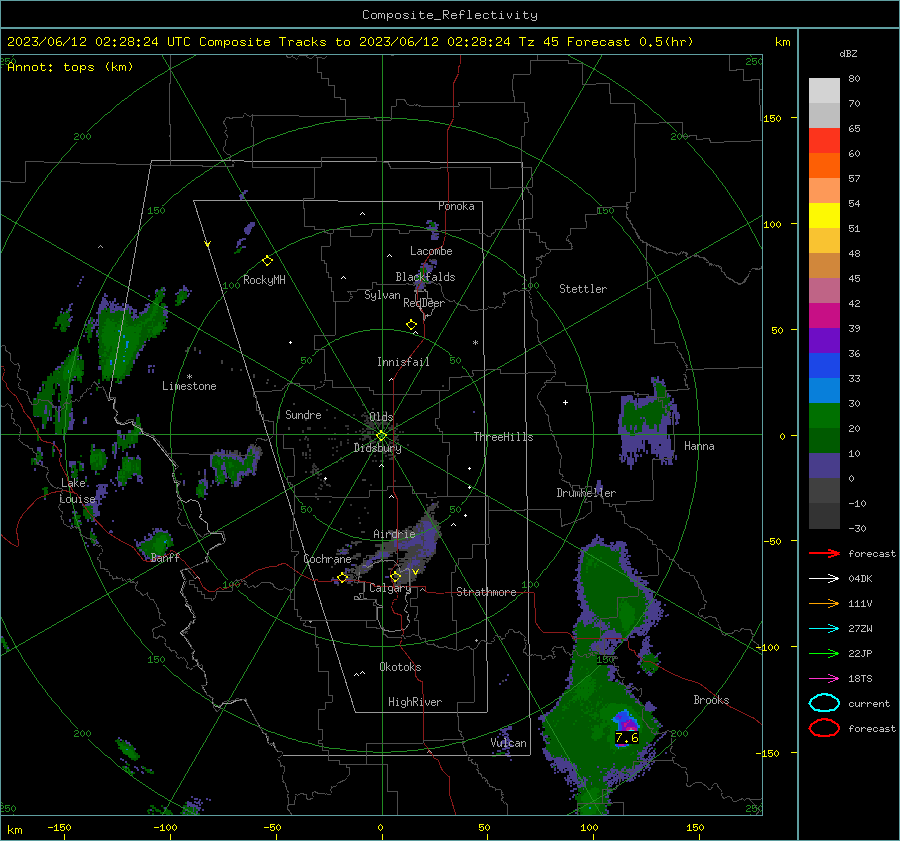Click the yellow diamond marker below Cochrane
This screenshot has height=841, width=900.
pos(343,578)
